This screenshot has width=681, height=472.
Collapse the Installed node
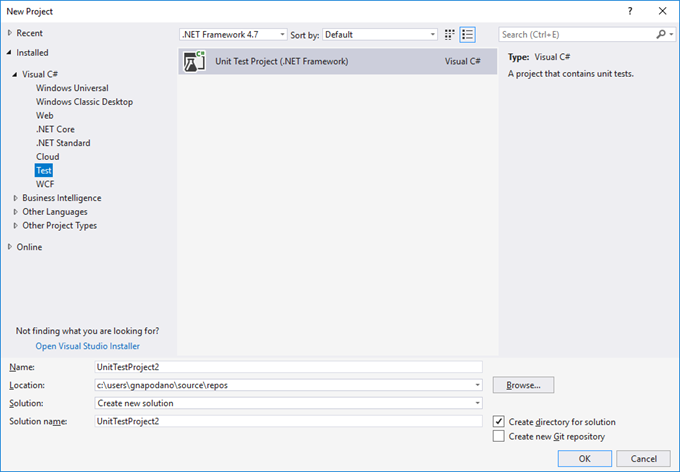click(10, 53)
